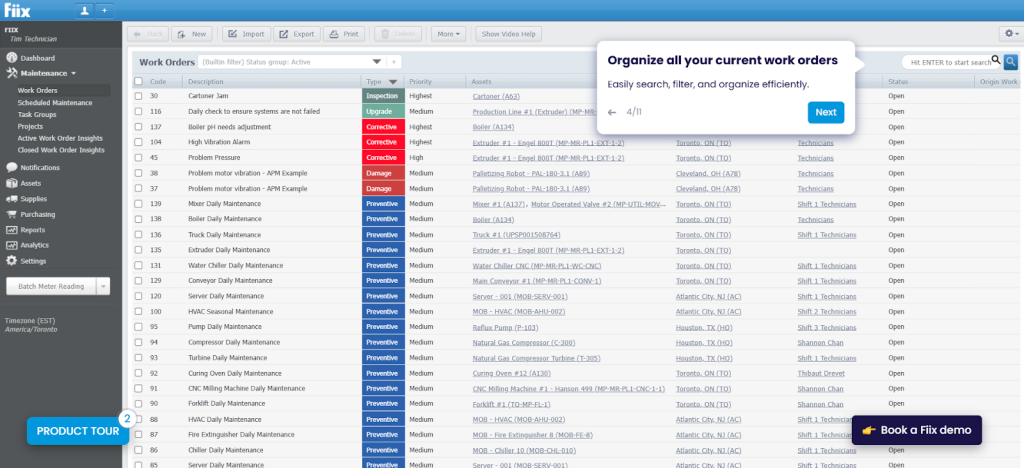Viewport: 1024px width, 468px height.
Task: Open Scheduled Maintenance in the sidebar
Action: click(53, 102)
